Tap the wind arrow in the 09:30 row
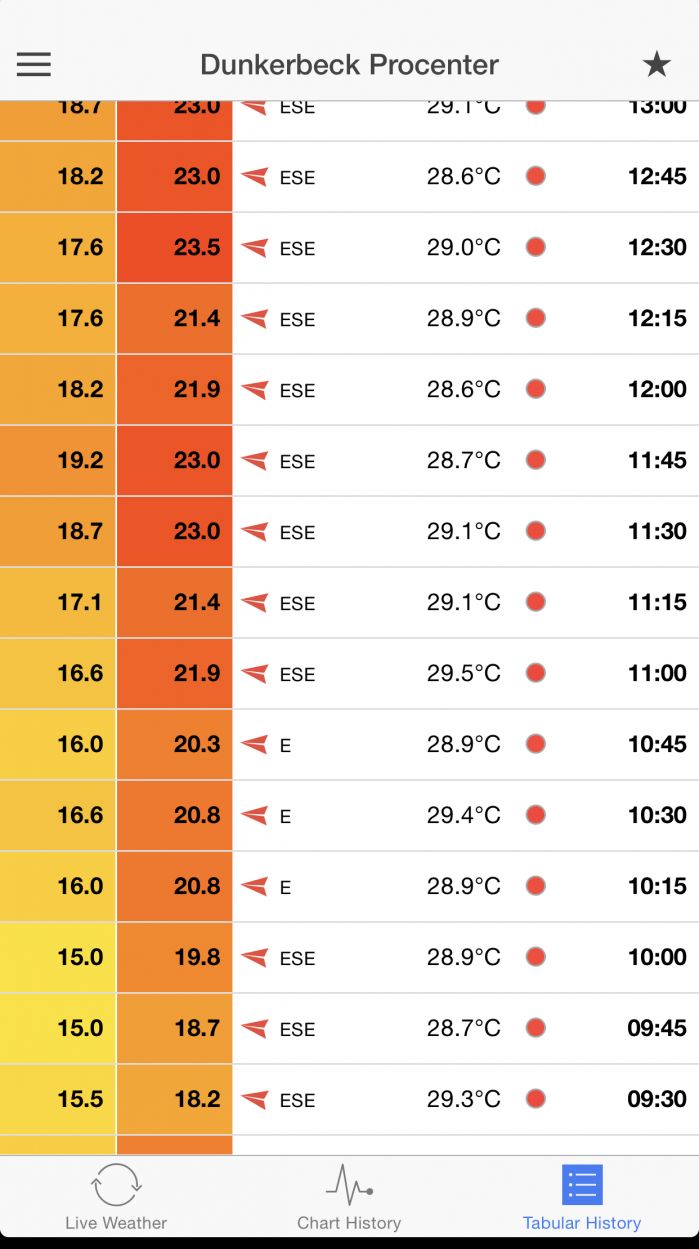The height and width of the screenshot is (1249, 699). tap(255, 1100)
